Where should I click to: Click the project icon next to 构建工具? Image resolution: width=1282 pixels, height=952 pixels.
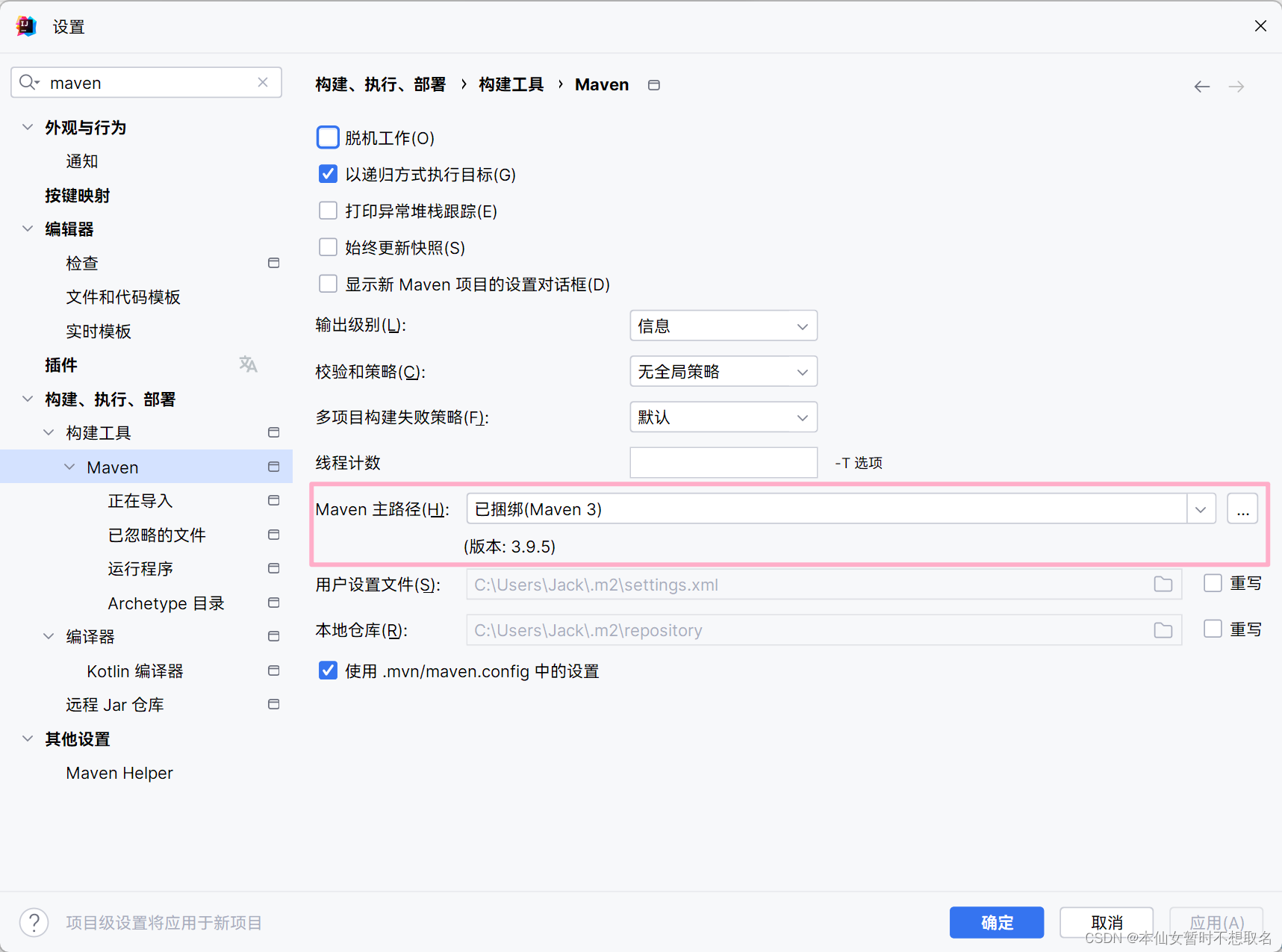(x=274, y=432)
